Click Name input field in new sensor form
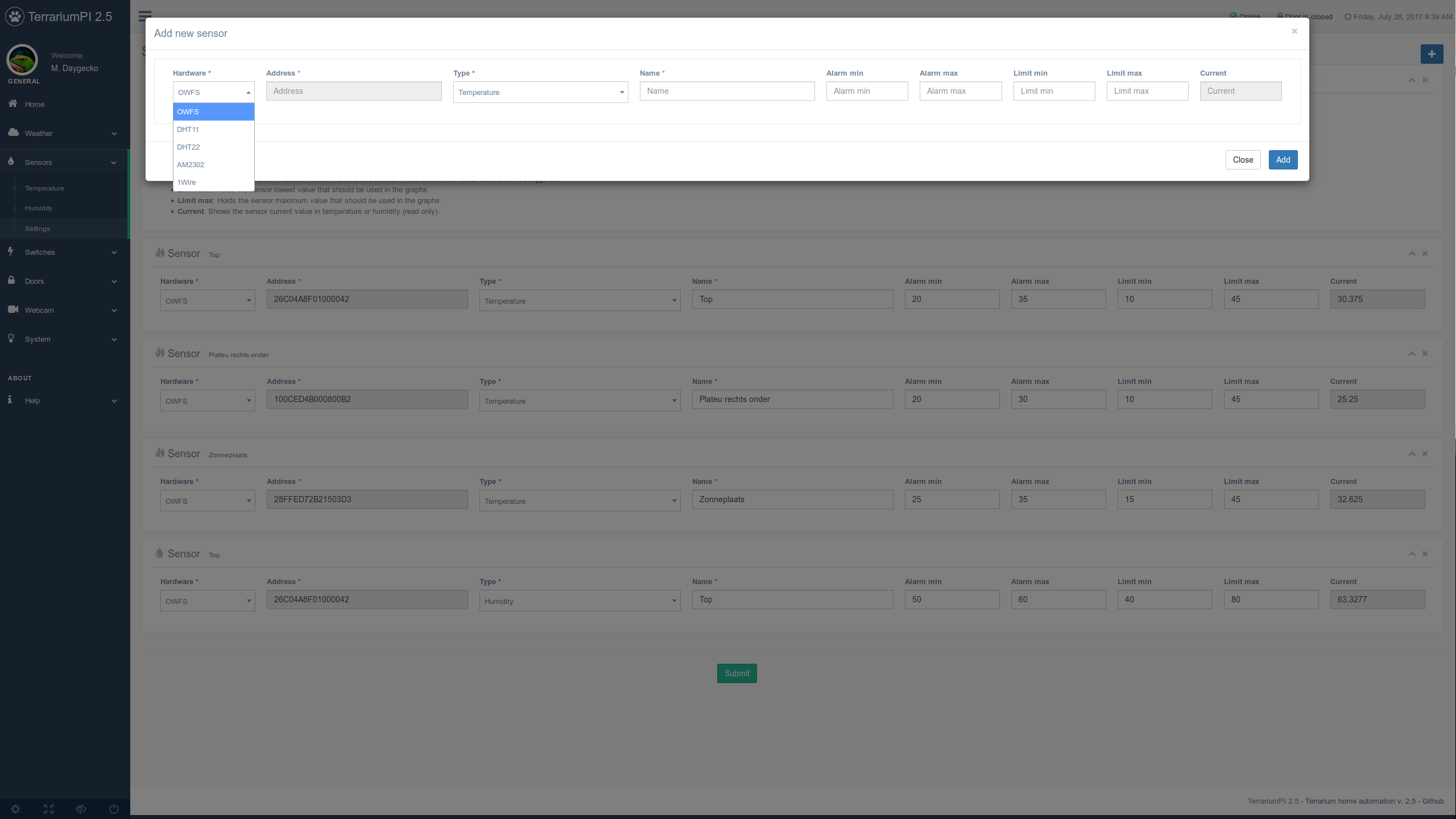The image size is (1456, 819). point(727,90)
